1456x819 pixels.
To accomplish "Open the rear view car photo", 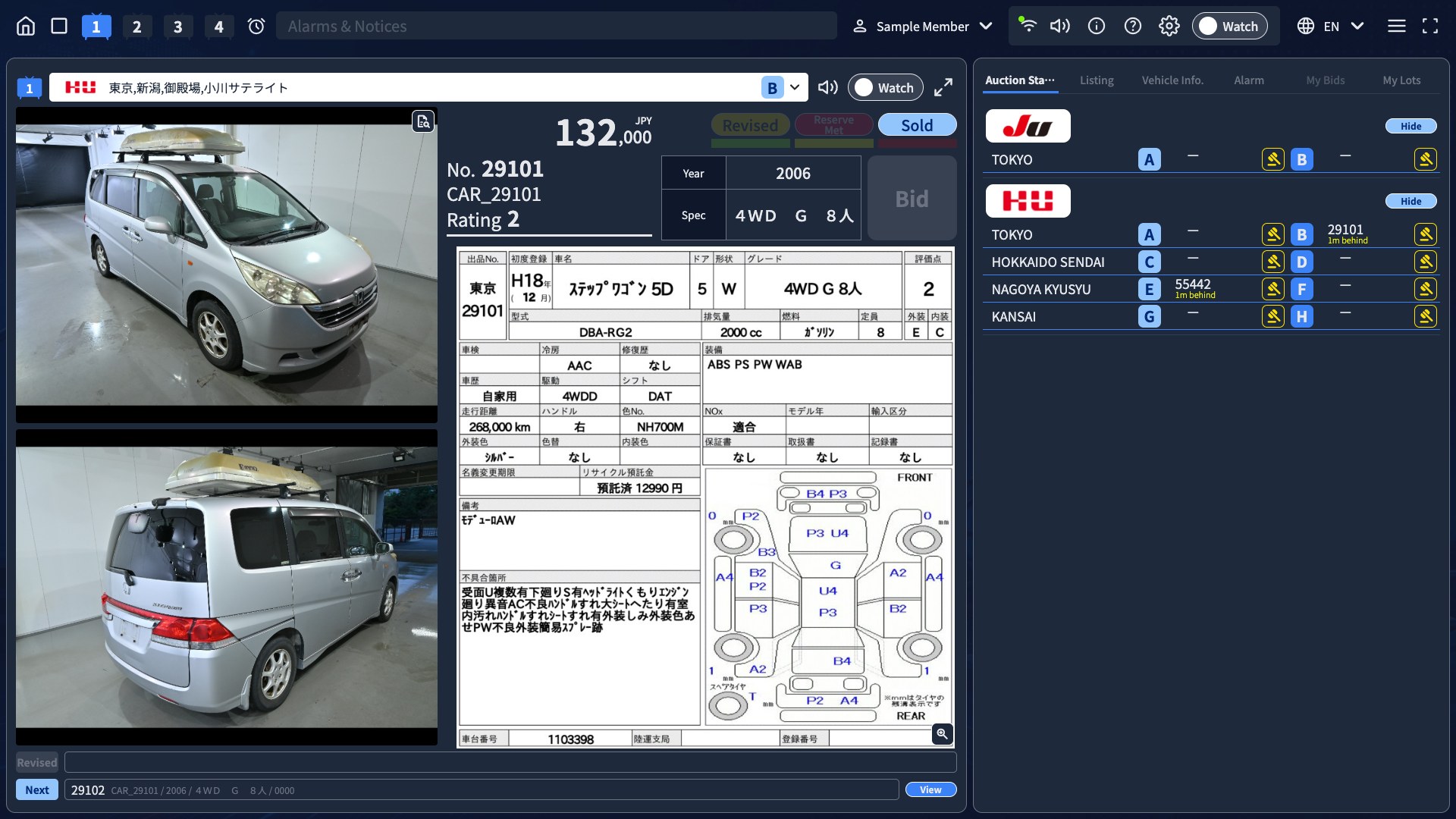I will point(227,588).
